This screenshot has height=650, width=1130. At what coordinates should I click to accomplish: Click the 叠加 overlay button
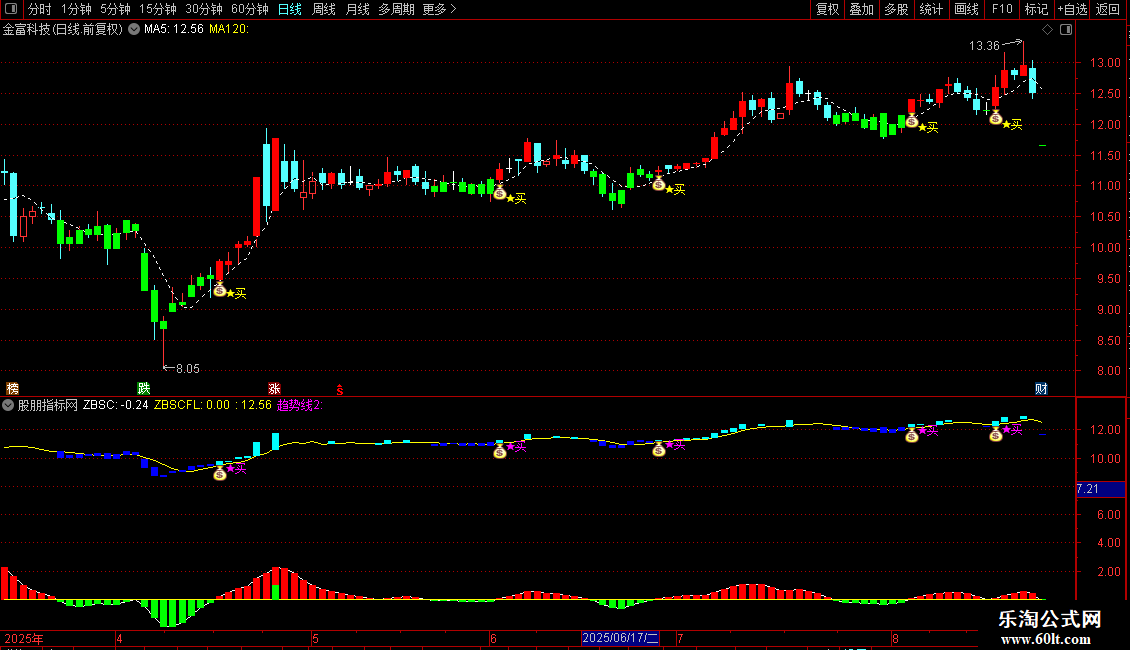[x=862, y=9]
